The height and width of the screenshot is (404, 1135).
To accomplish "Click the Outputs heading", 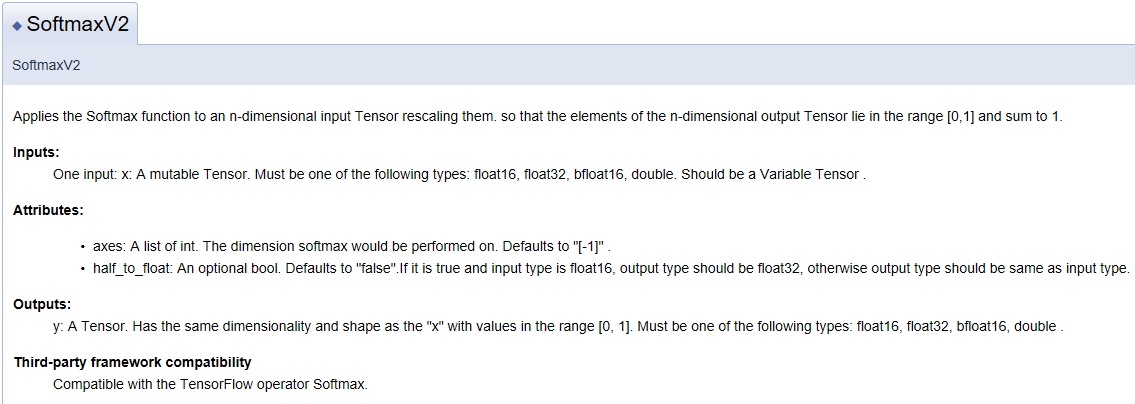I will [42, 305].
